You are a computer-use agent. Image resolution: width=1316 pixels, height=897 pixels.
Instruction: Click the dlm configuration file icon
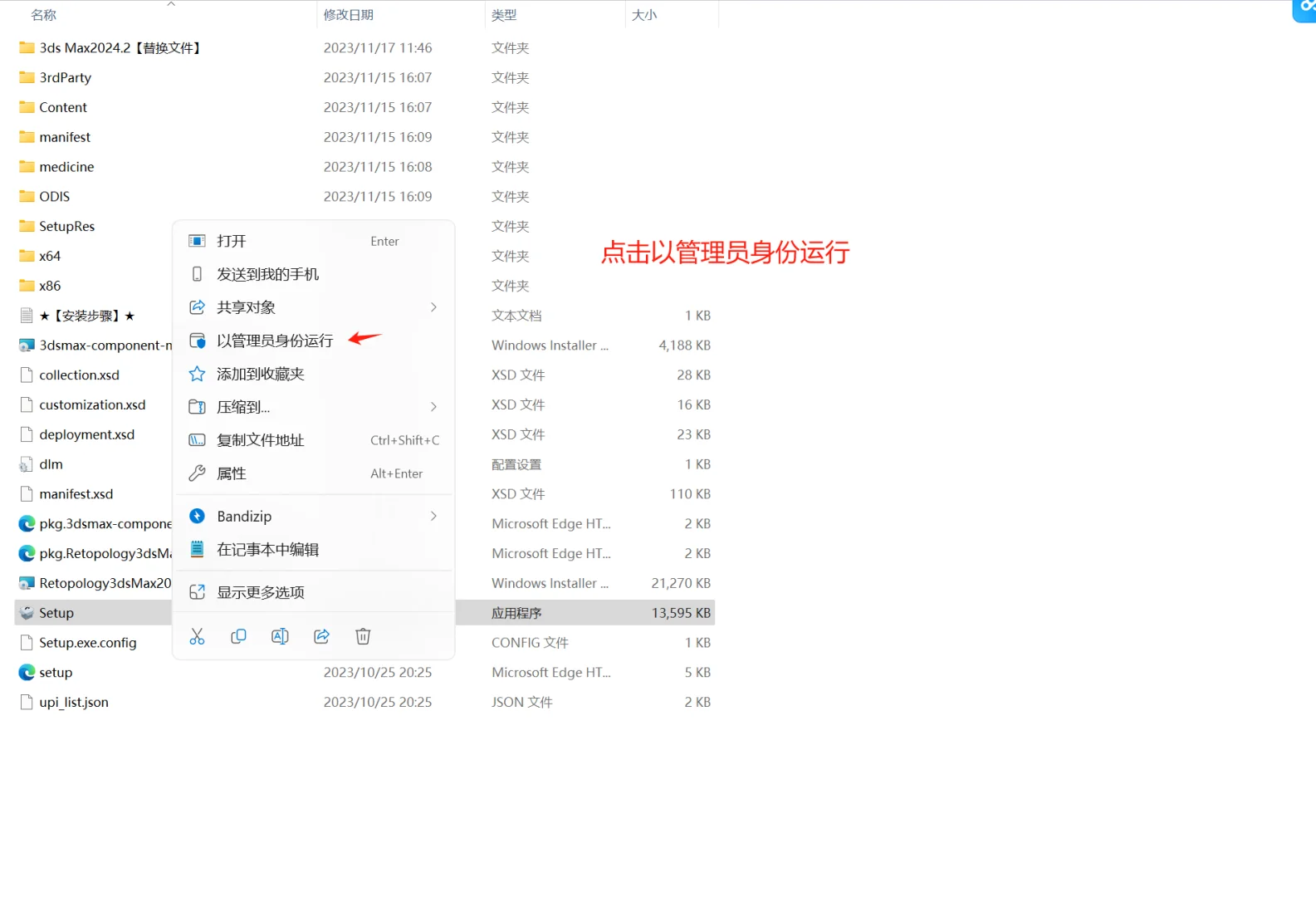27,464
